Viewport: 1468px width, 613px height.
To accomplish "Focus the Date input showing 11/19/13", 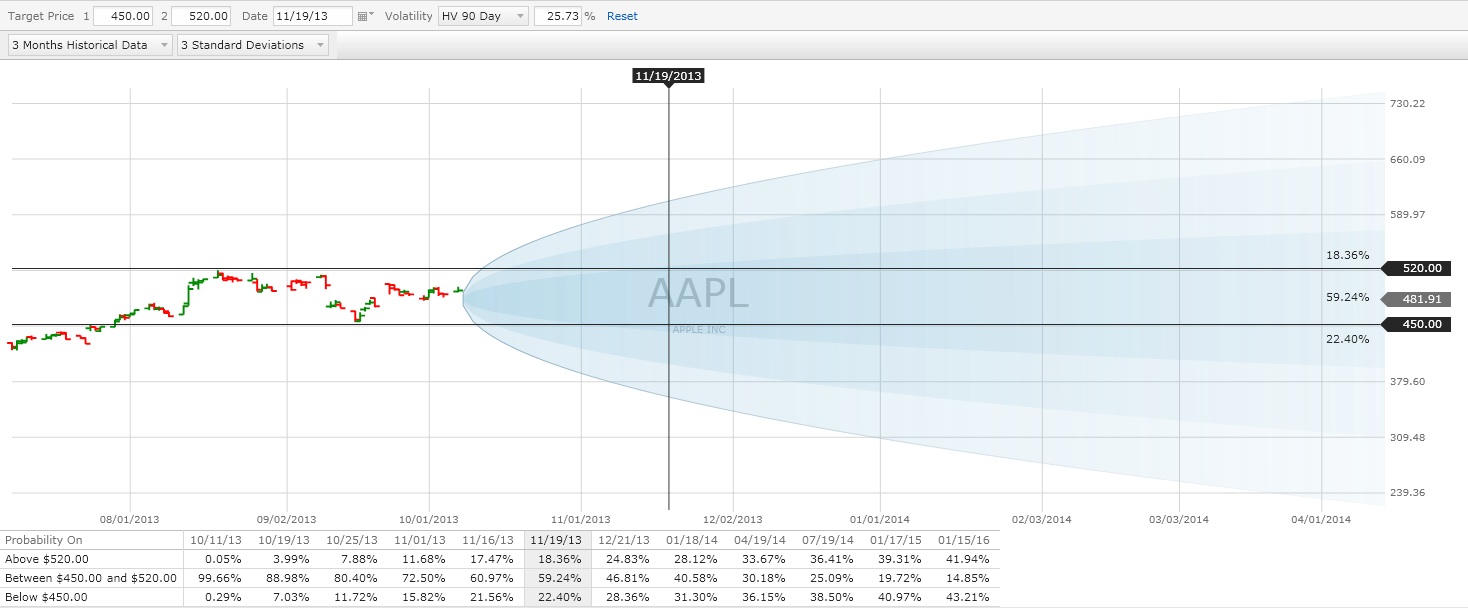I will tap(312, 16).
